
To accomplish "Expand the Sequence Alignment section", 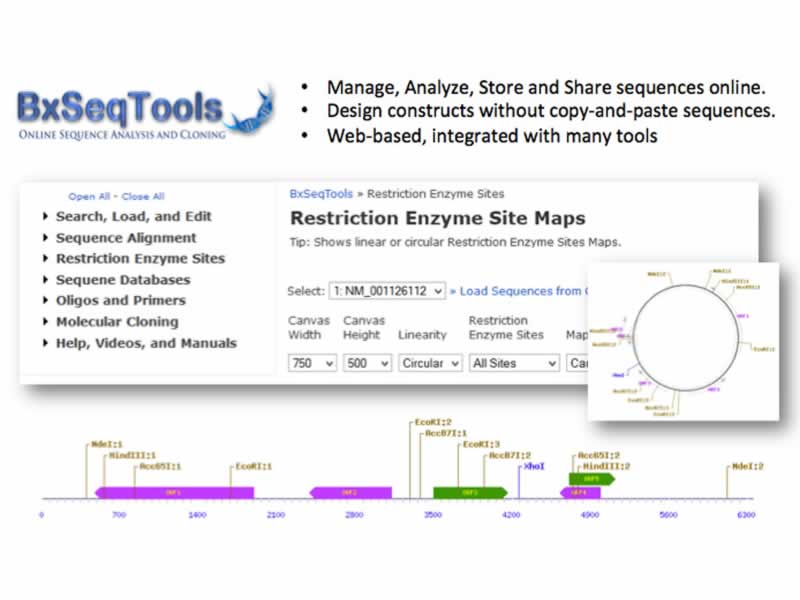I will [x=126, y=238].
